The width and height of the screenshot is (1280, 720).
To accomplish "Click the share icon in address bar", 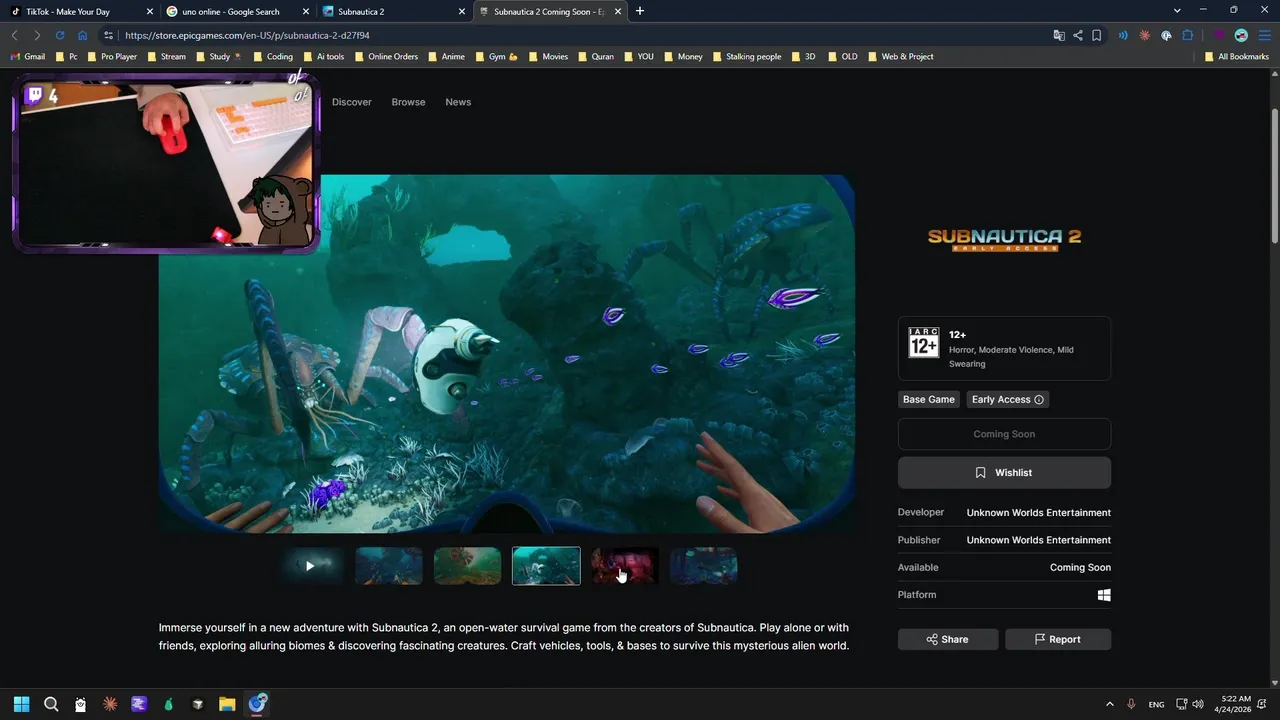I will point(1078,35).
